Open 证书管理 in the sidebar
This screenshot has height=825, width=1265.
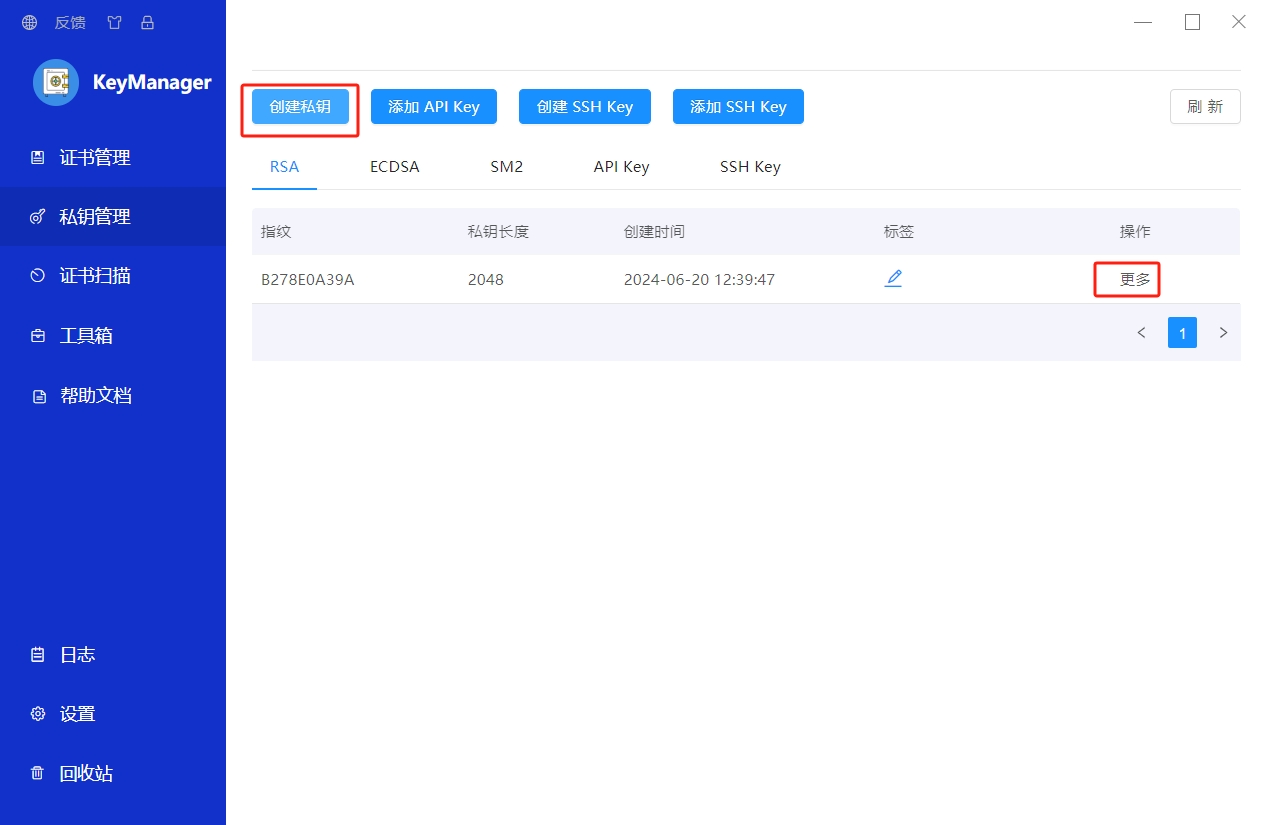click(95, 157)
